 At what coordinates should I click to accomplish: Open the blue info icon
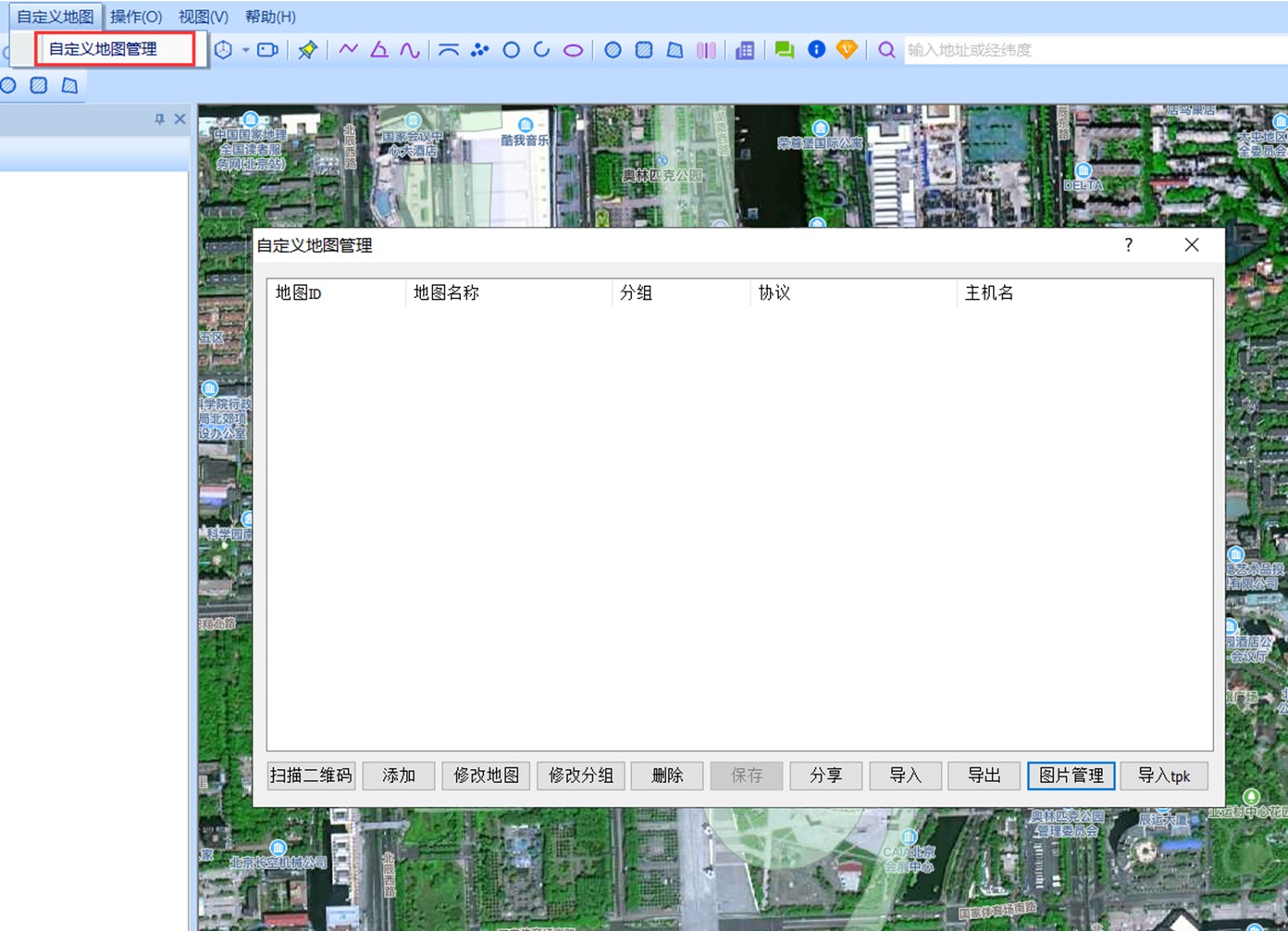click(816, 50)
